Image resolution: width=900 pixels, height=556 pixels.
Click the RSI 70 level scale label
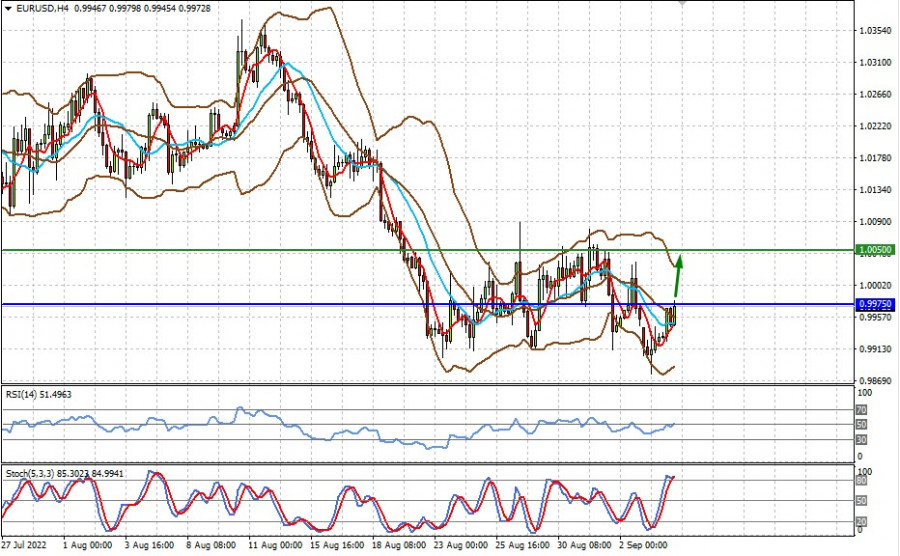(861, 410)
